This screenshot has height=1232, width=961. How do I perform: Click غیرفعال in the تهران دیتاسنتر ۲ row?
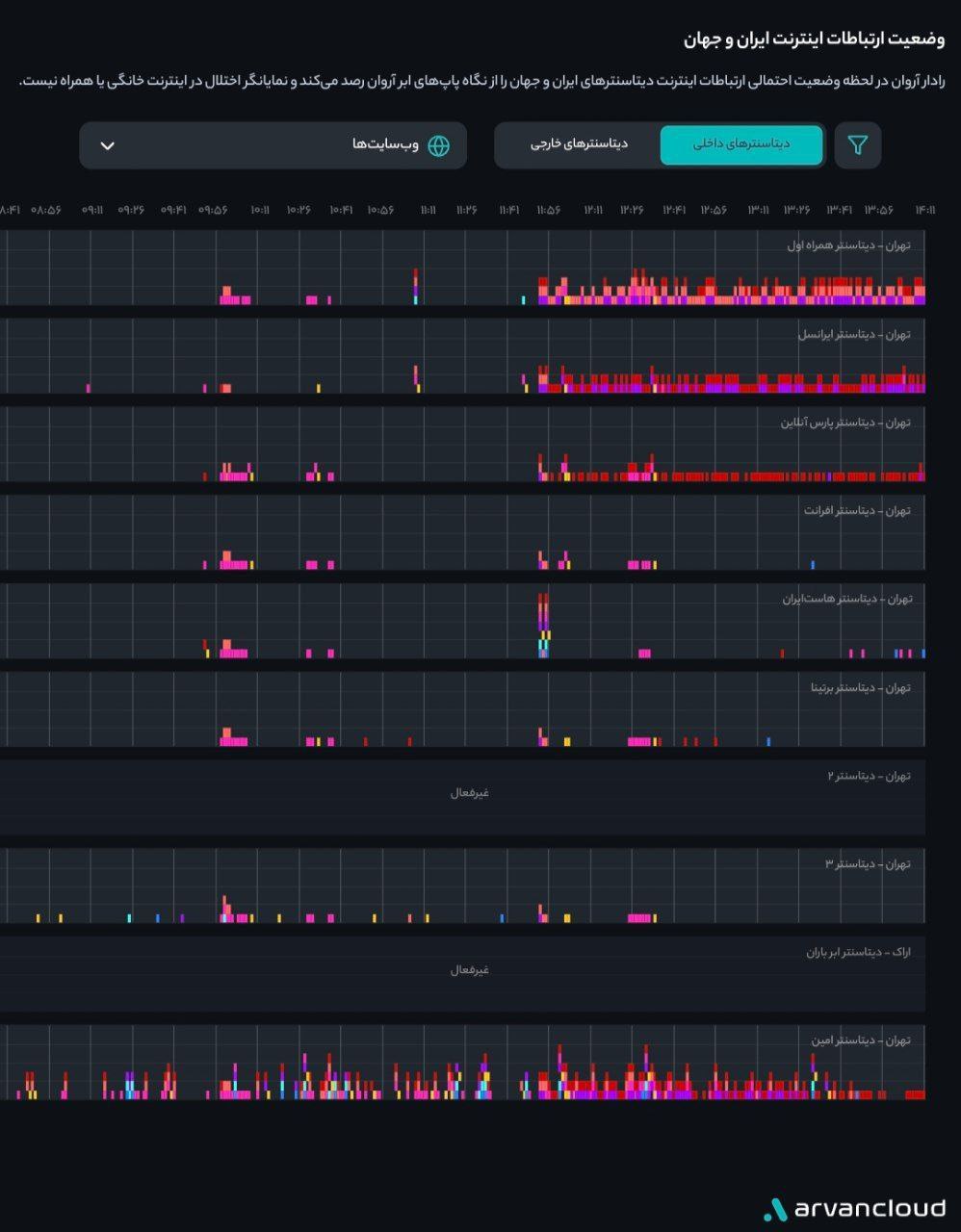(469, 793)
